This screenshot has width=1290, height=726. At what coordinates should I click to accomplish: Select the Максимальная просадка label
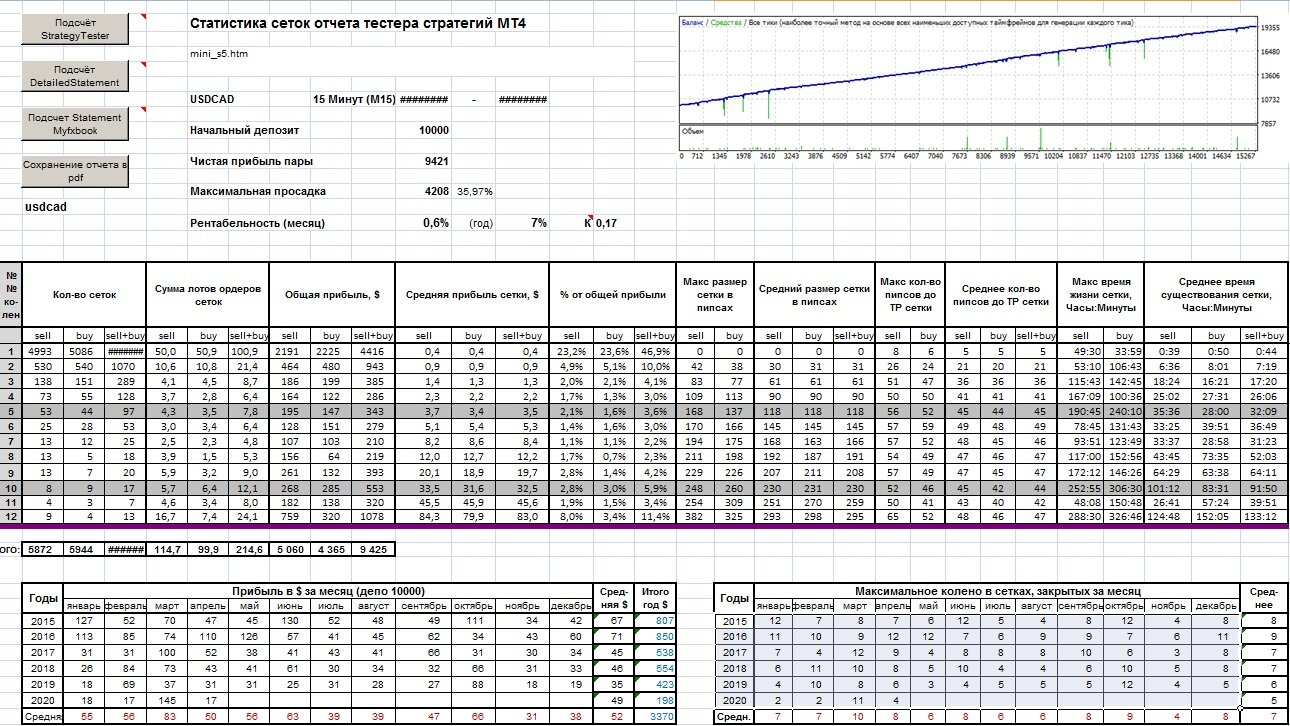tap(257, 191)
